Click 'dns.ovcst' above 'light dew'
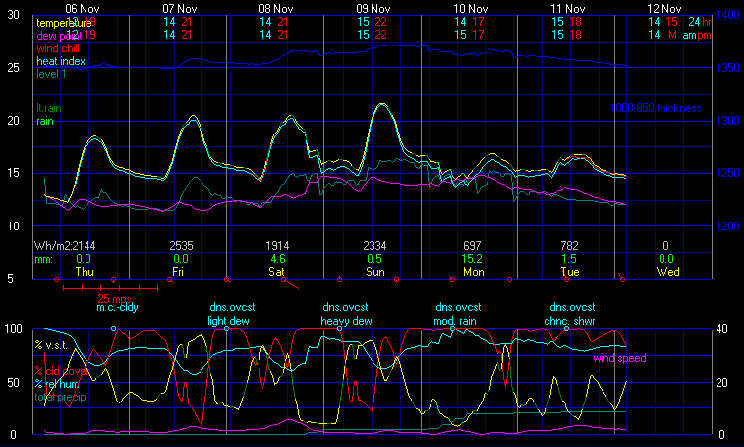744x447 pixels. (x=232, y=307)
